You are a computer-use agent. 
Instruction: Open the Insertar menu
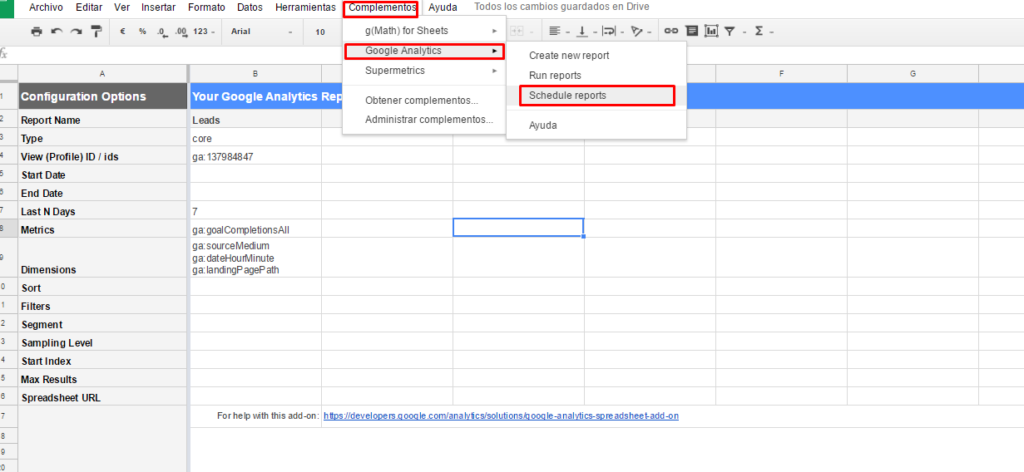[159, 7]
